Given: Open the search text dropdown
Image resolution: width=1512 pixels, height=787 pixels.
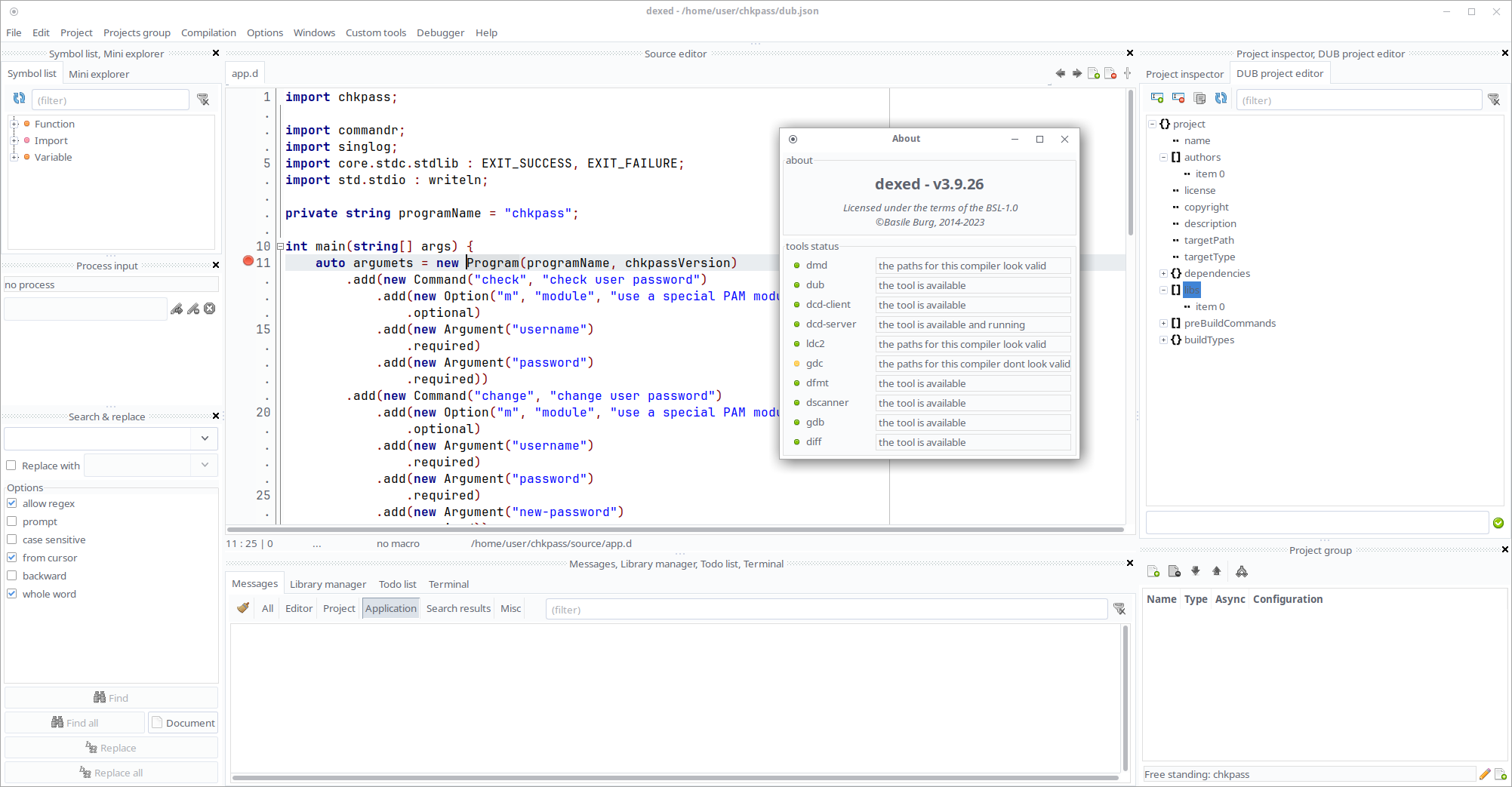Looking at the screenshot, I should pyautogui.click(x=205, y=438).
